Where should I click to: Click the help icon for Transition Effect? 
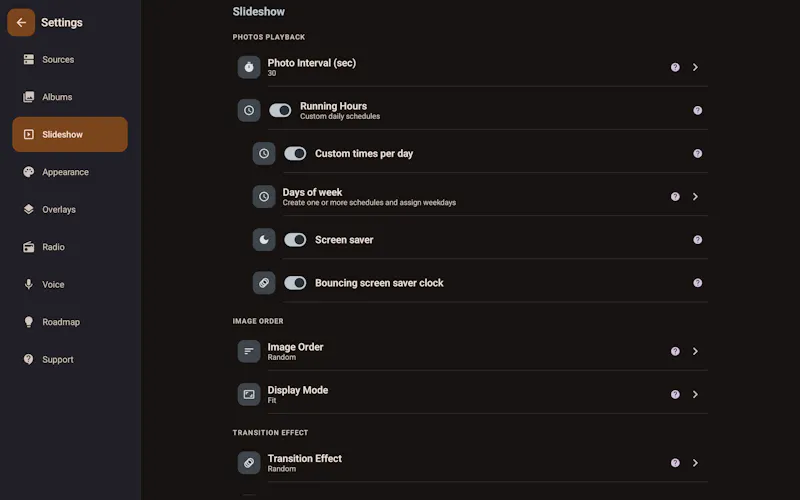point(675,463)
